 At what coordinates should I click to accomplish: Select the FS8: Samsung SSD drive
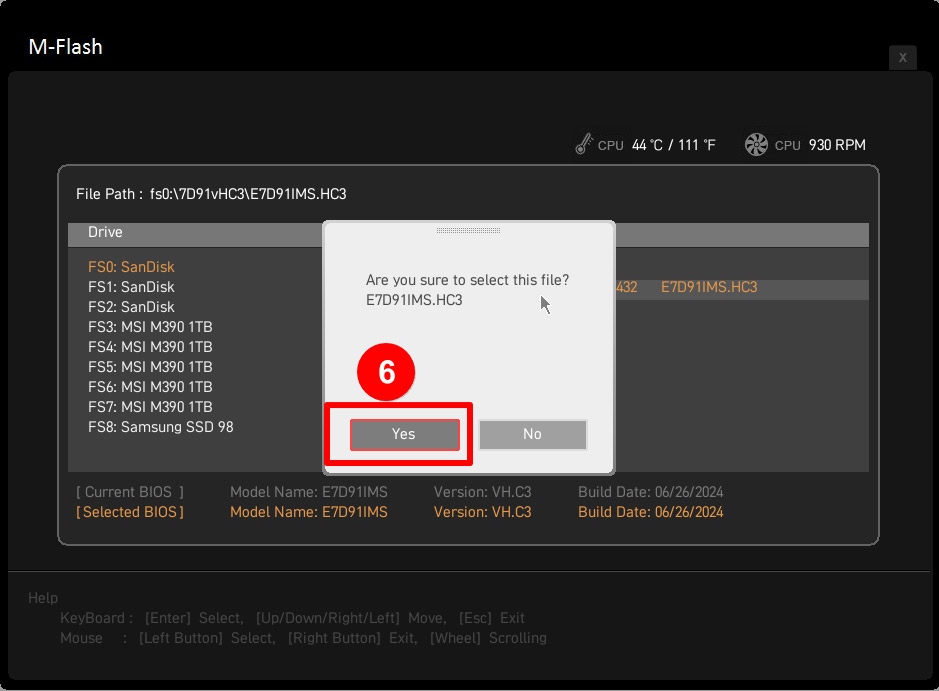pos(161,427)
